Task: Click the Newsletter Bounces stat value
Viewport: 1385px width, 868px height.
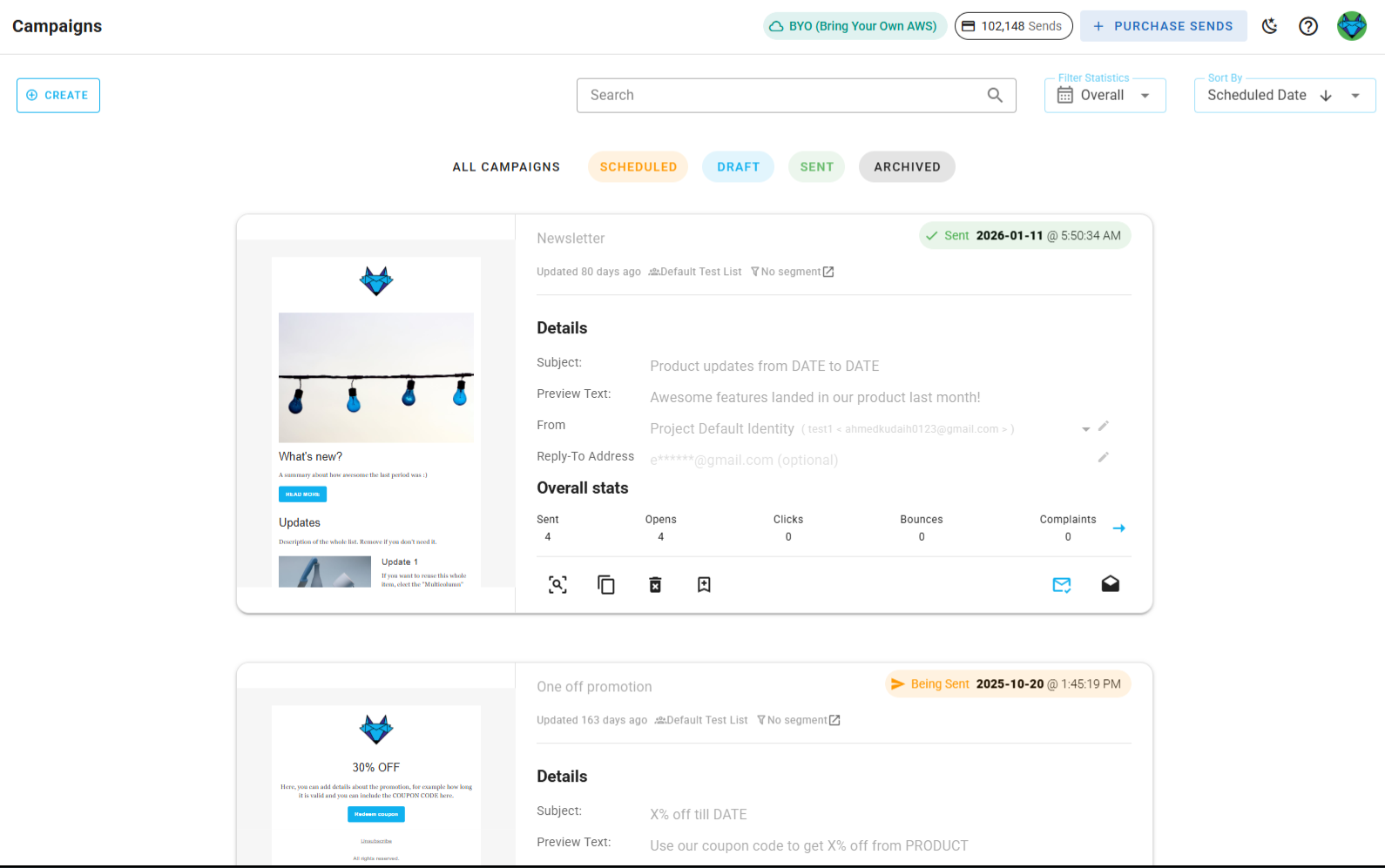Action: 922,537
